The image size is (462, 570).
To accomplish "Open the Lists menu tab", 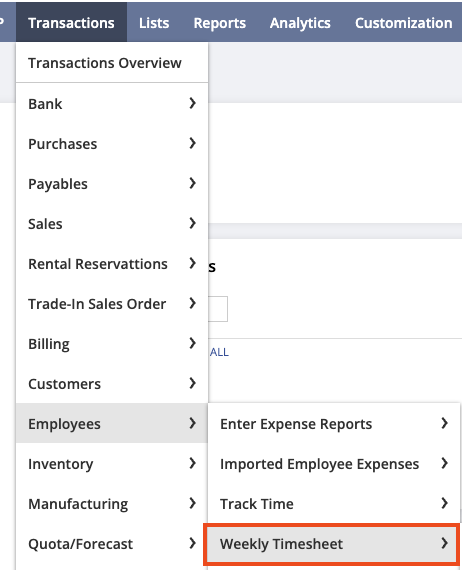I will click(154, 23).
